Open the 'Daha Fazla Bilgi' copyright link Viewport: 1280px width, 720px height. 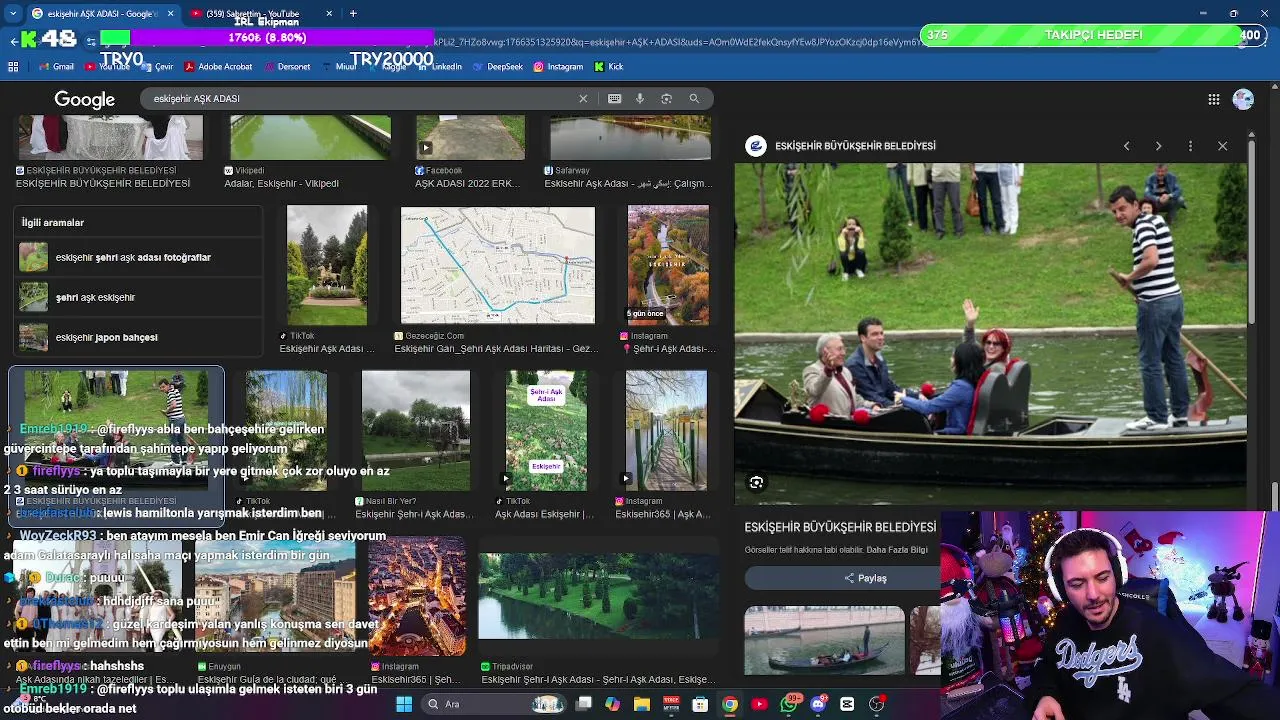897,550
